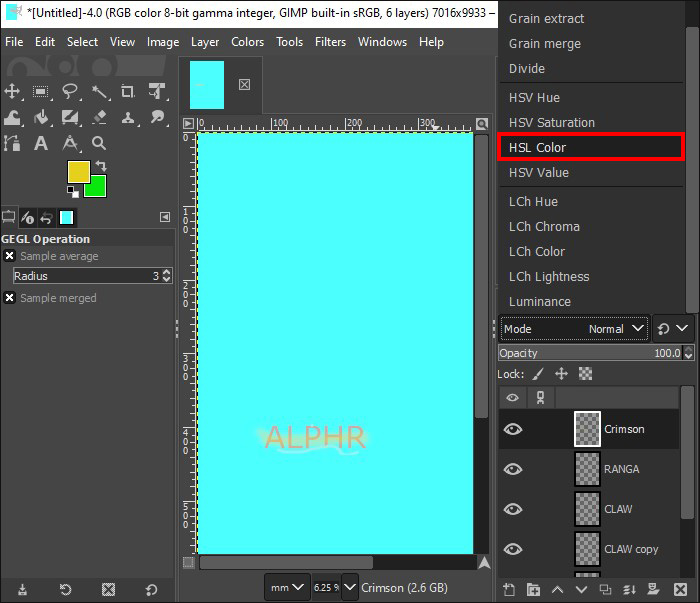Open the layer Mode dropdown
Screen dimensions: 700x603
(574, 329)
